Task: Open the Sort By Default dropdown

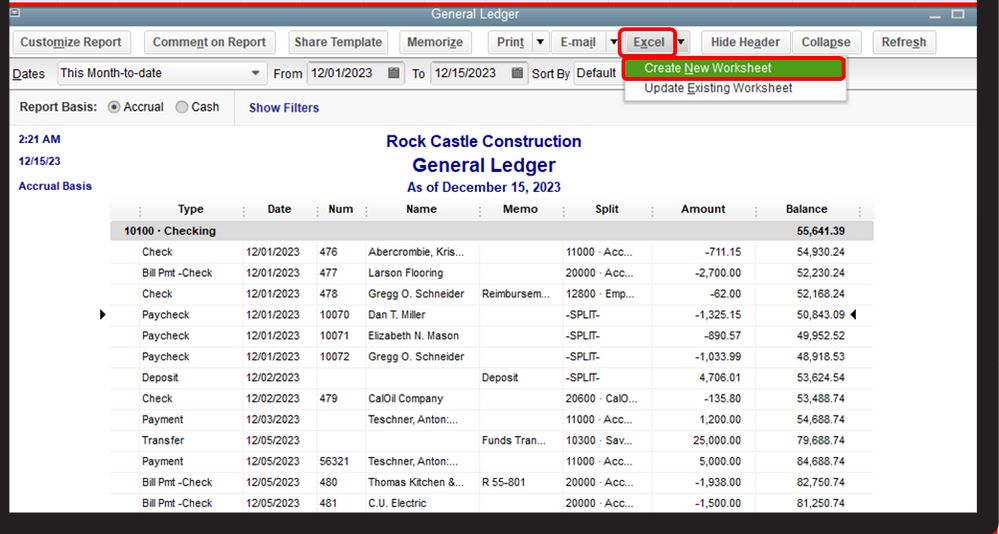Action: click(596, 73)
